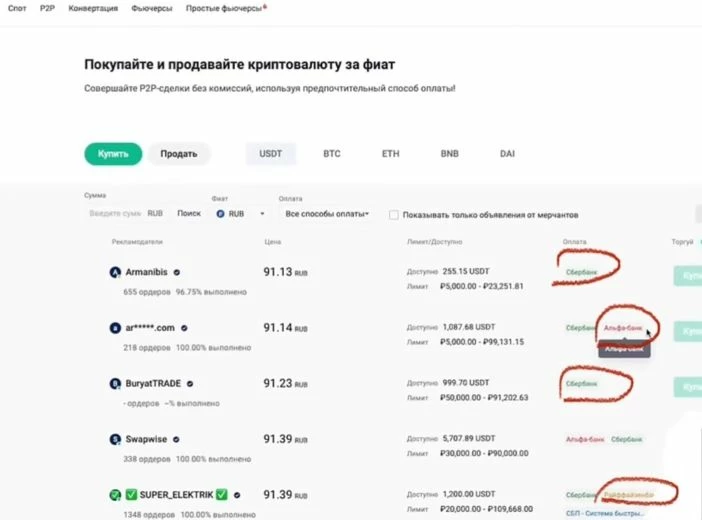Click the Лимит/Доступно column header
The height and width of the screenshot is (520, 702).
(434, 242)
